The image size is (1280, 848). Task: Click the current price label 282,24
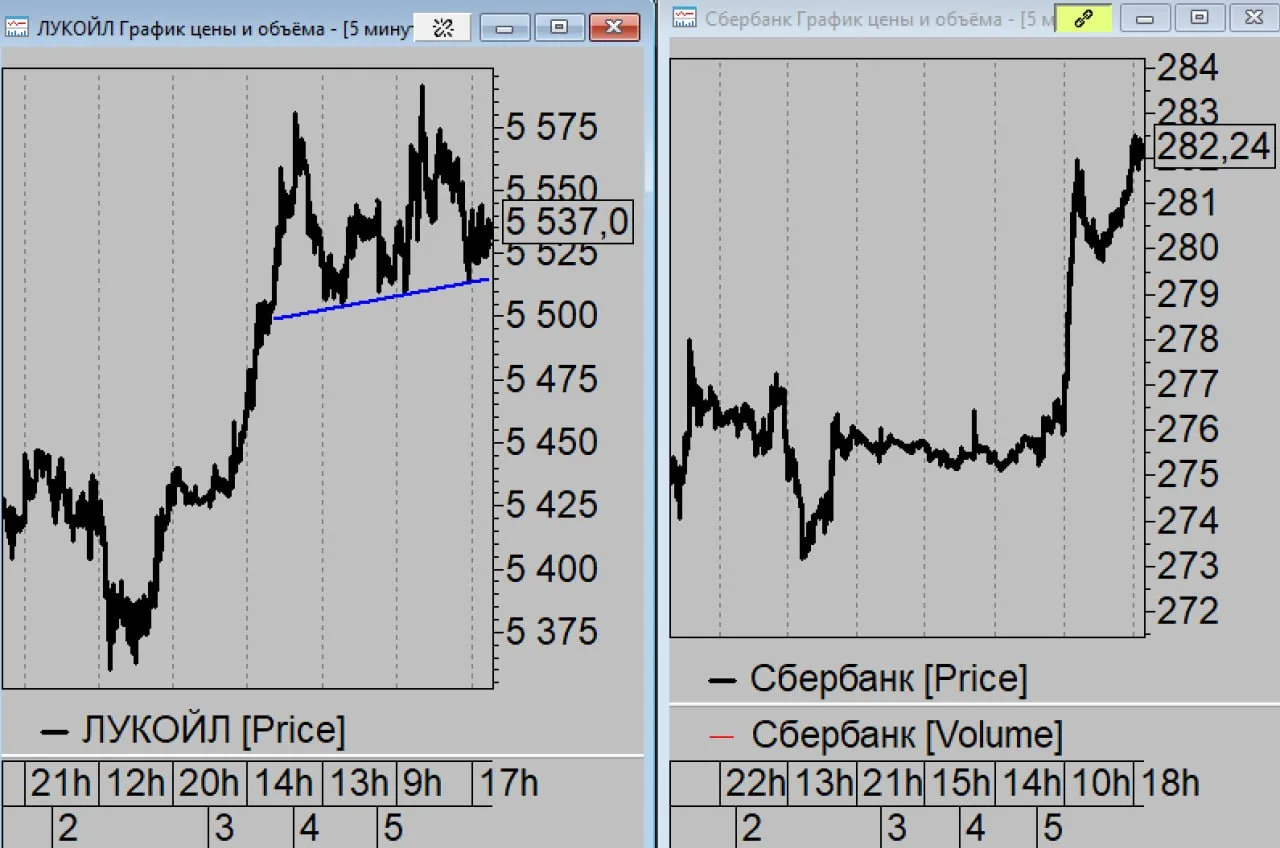tap(1213, 147)
